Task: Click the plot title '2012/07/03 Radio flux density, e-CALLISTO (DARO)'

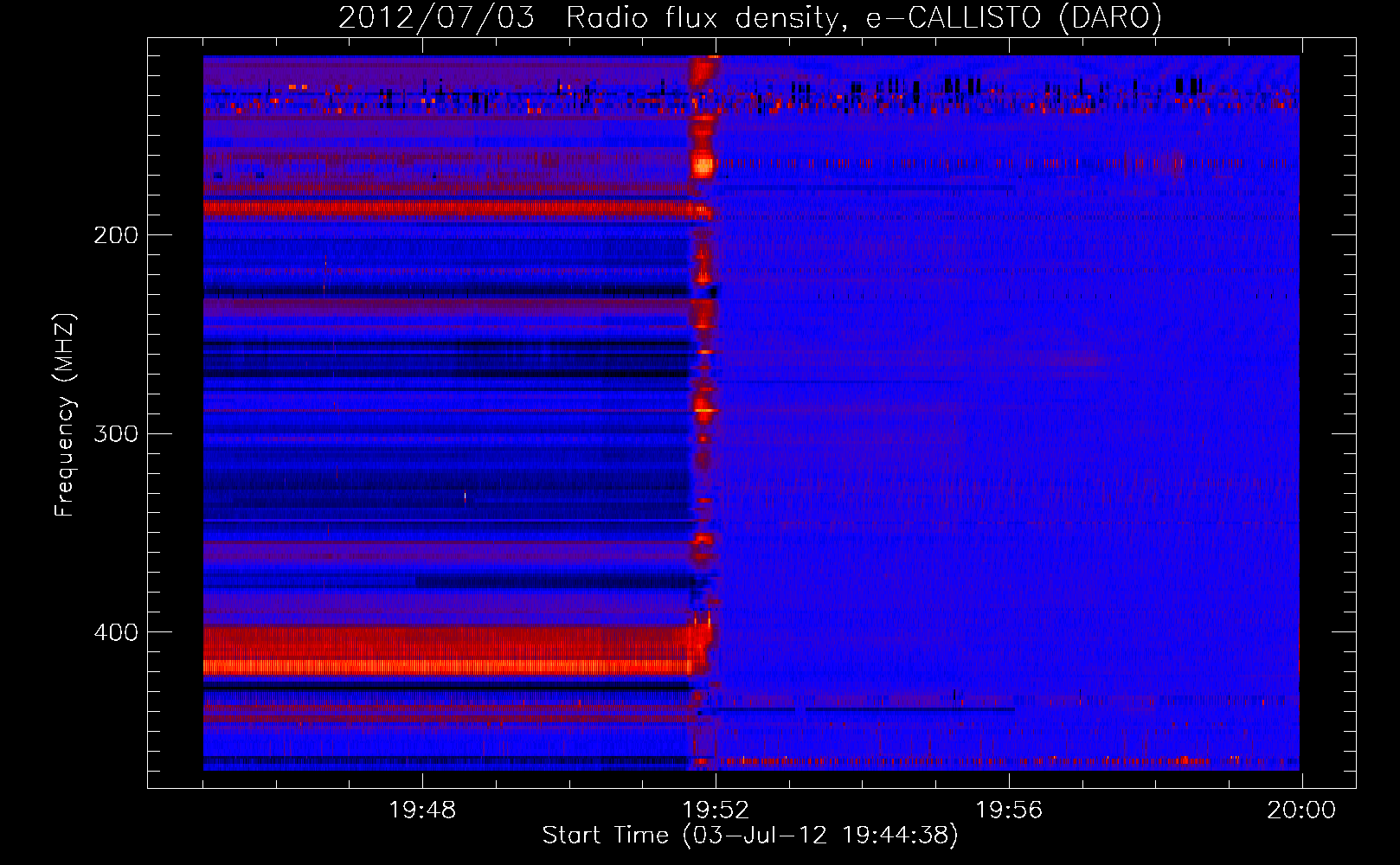Action: click(750, 18)
